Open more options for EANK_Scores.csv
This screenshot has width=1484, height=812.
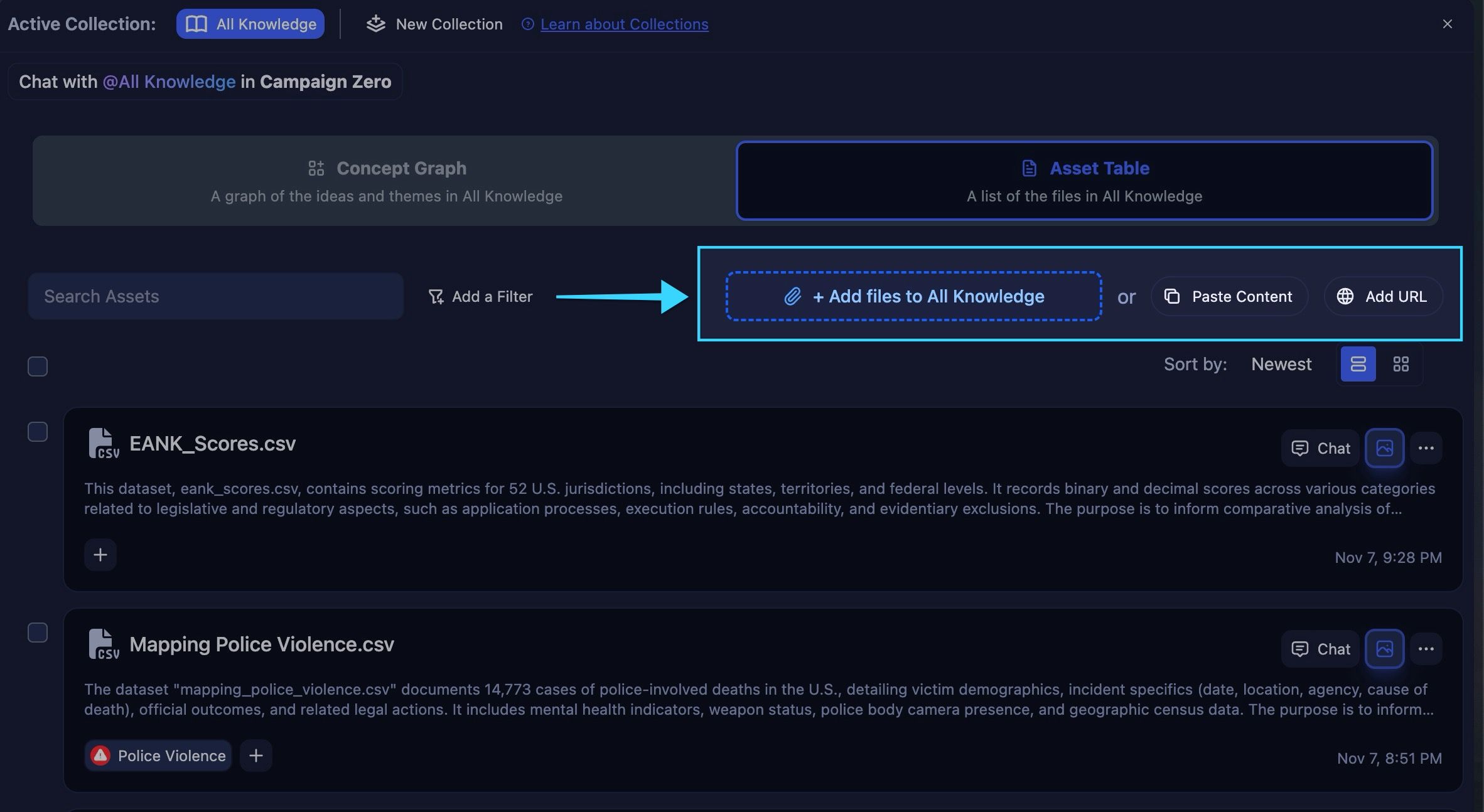pyautogui.click(x=1426, y=448)
